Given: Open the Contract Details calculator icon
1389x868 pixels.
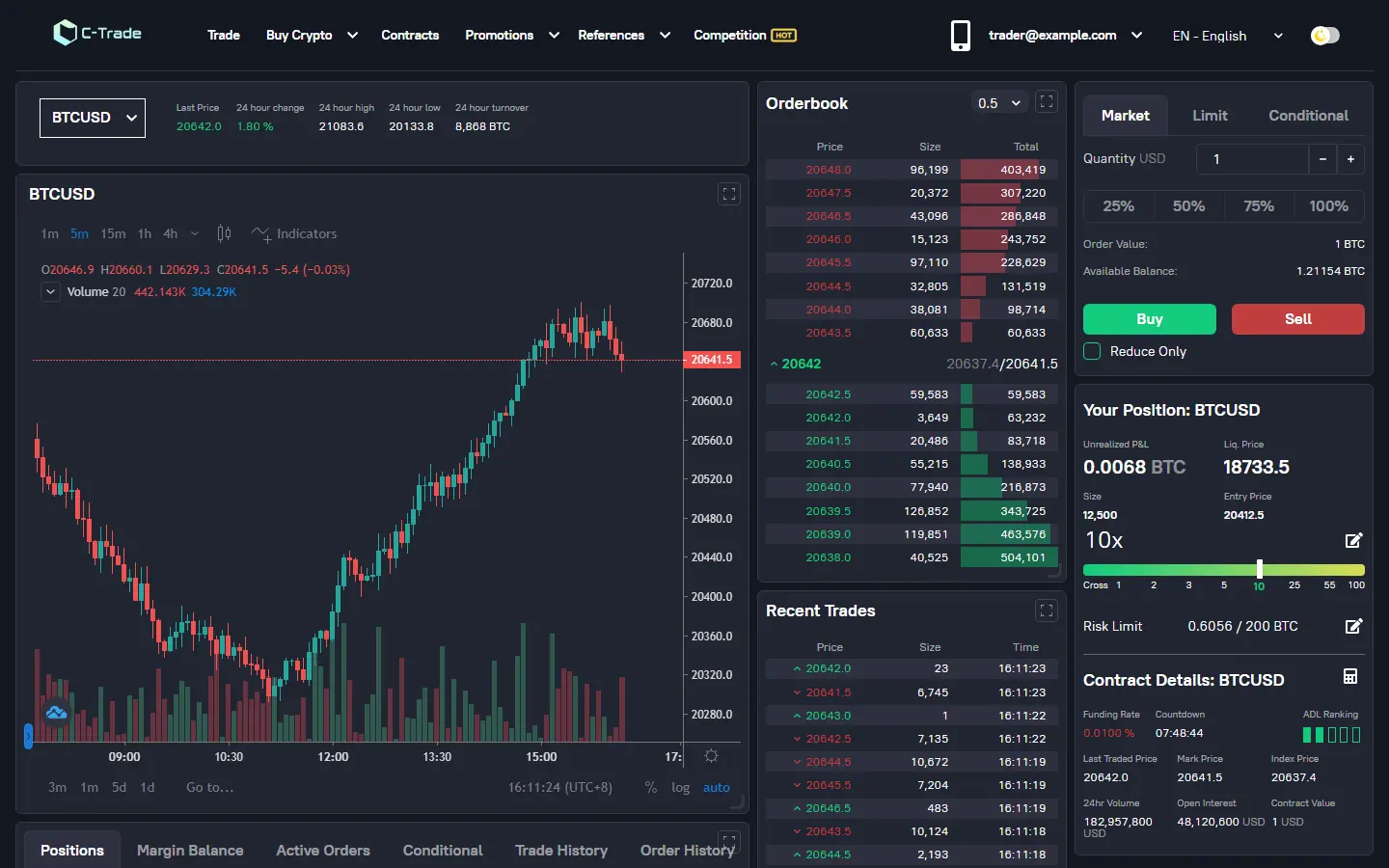Looking at the screenshot, I should [1350, 677].
